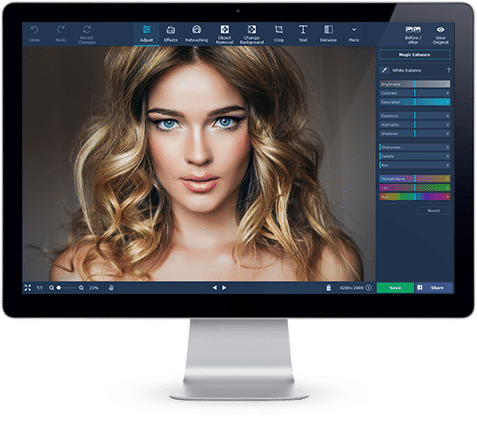Open the Adjust tab

[146, 34]
